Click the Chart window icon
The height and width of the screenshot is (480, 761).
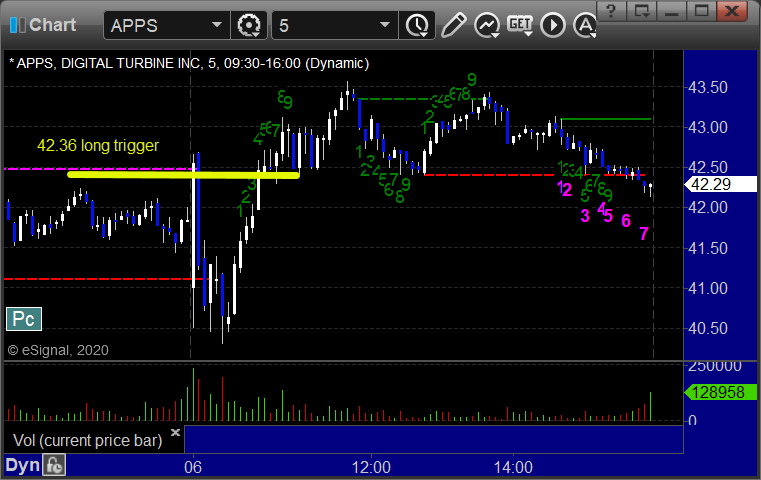(x=17, y=25)
